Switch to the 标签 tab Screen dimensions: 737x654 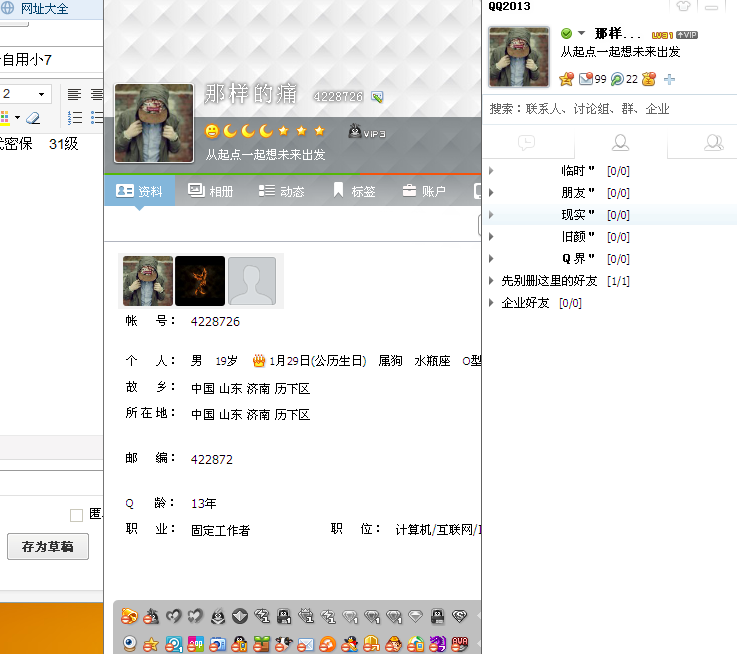coord(354,191)
